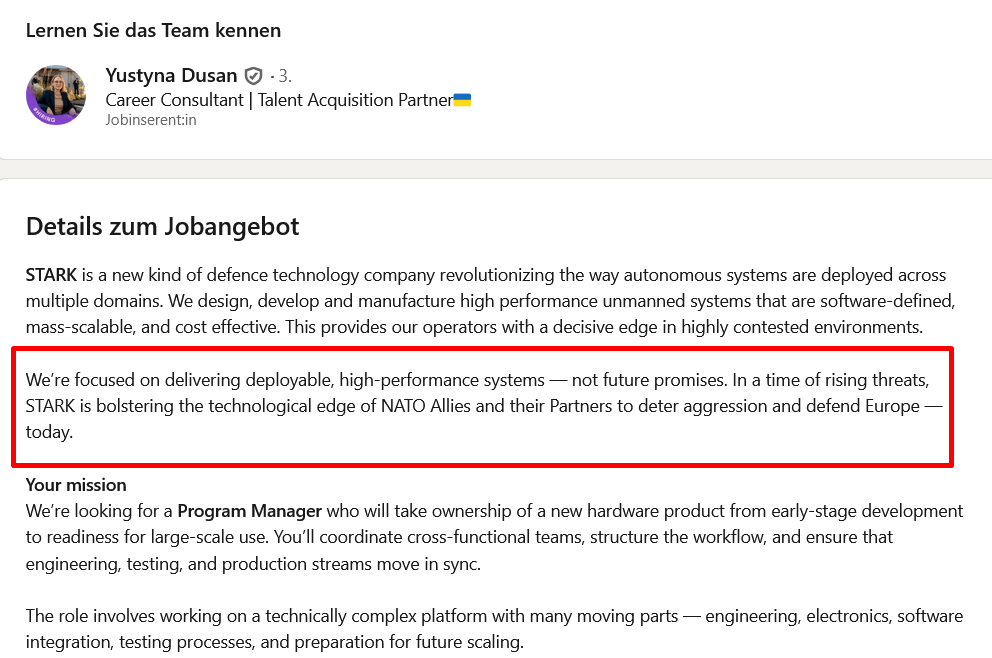Click the Ukraine flag emoji in the headline
The height and width of the screenshot is (658, 992).
462,100
